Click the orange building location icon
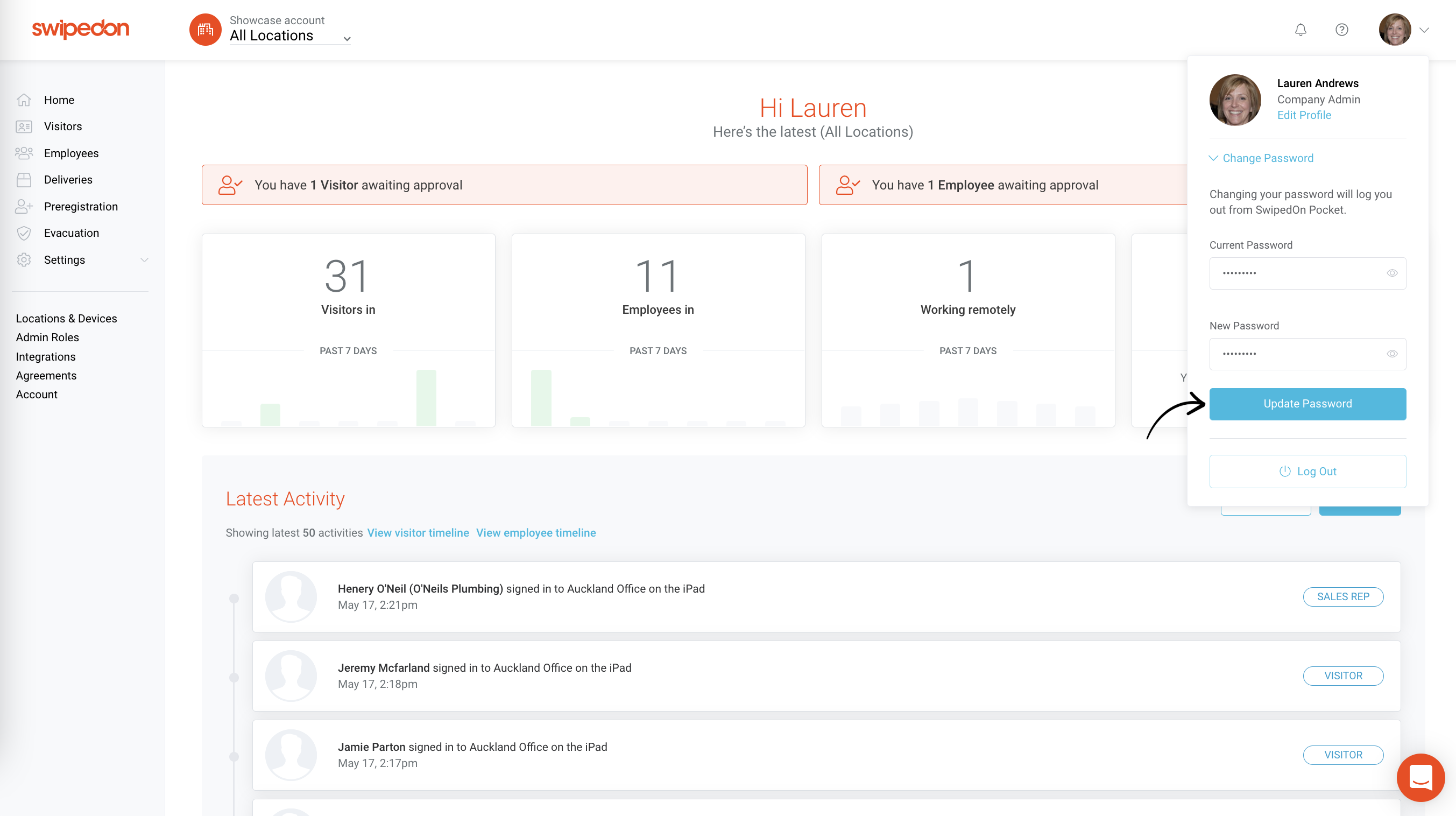 [x=205, y=30]
